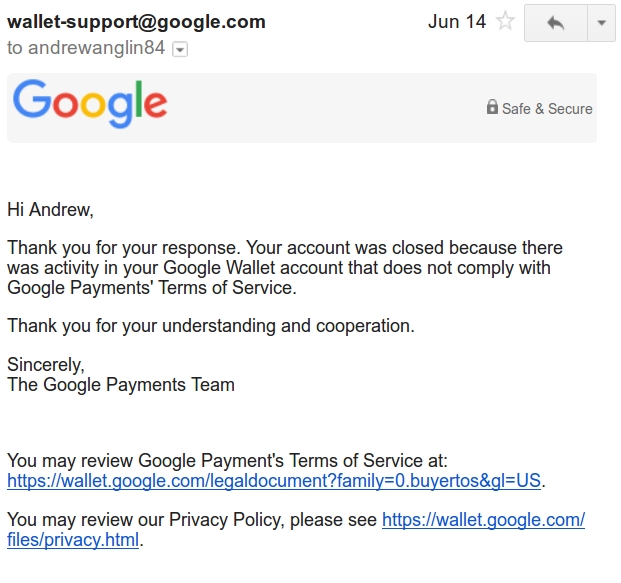Click the Google logo in the banner

[x=90, y=104]
